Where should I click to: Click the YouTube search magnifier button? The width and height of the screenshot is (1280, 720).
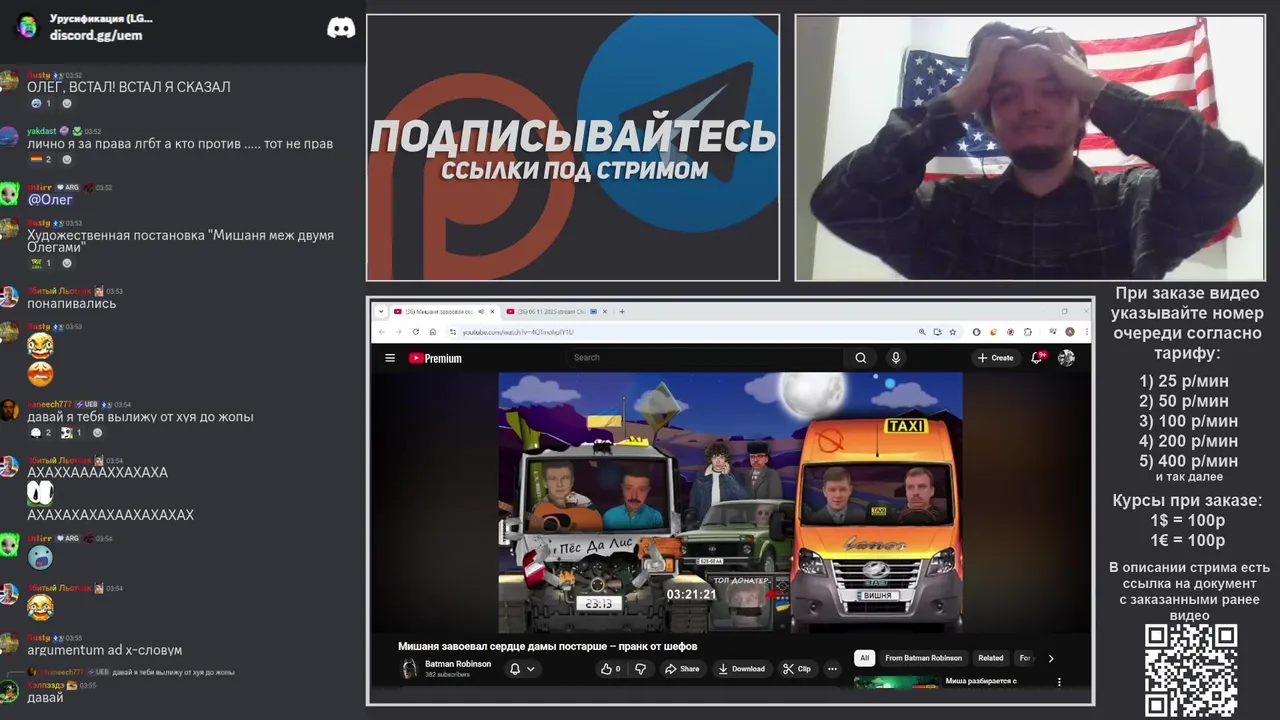(x=860, y=358)
